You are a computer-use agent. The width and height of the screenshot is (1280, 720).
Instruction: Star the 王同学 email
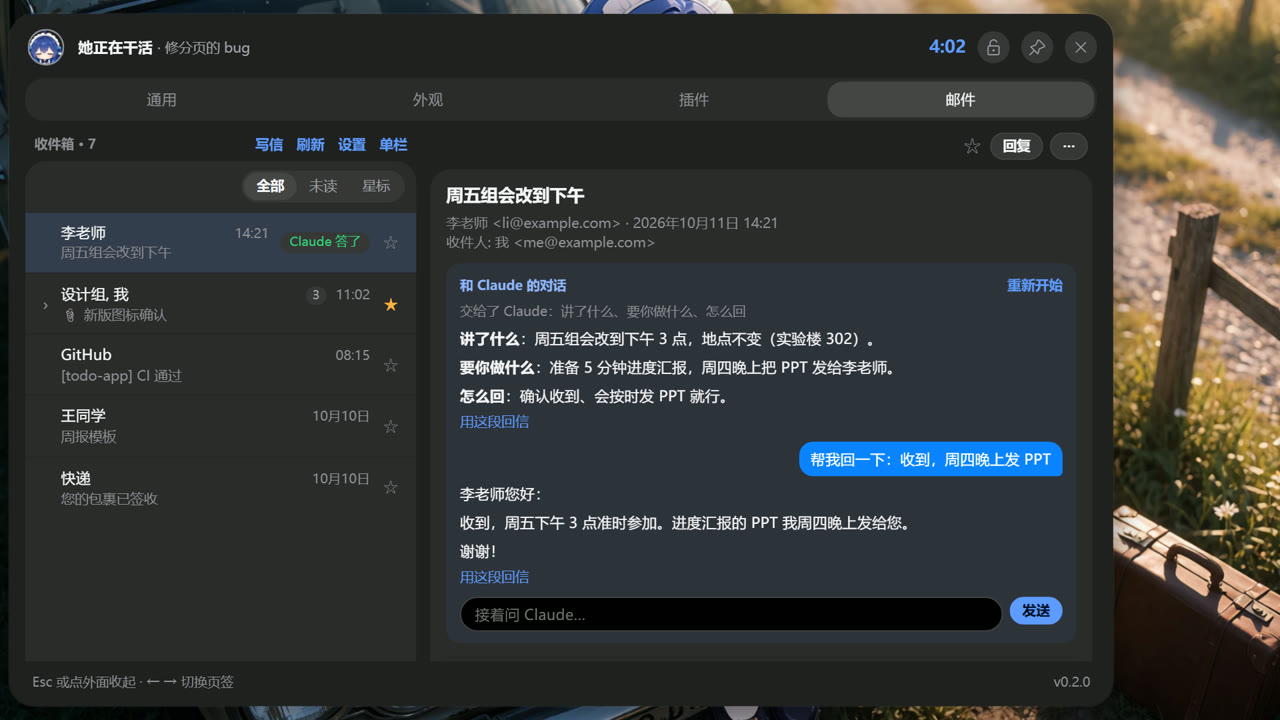point(391,426)
